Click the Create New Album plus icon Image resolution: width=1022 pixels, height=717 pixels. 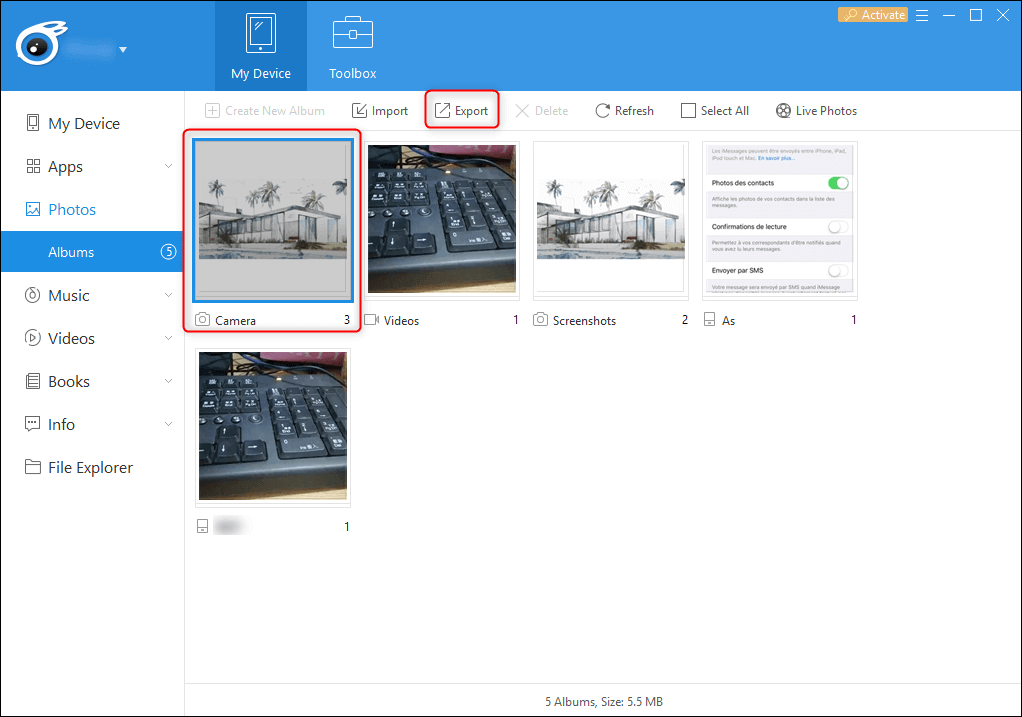tap(212, 111)
